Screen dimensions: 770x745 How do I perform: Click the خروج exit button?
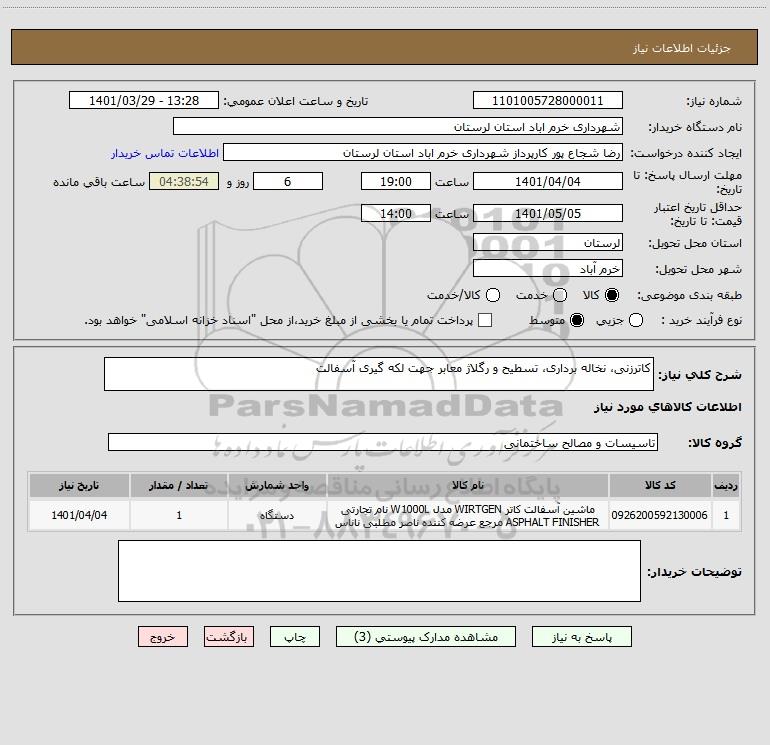[x=163, y=636]
